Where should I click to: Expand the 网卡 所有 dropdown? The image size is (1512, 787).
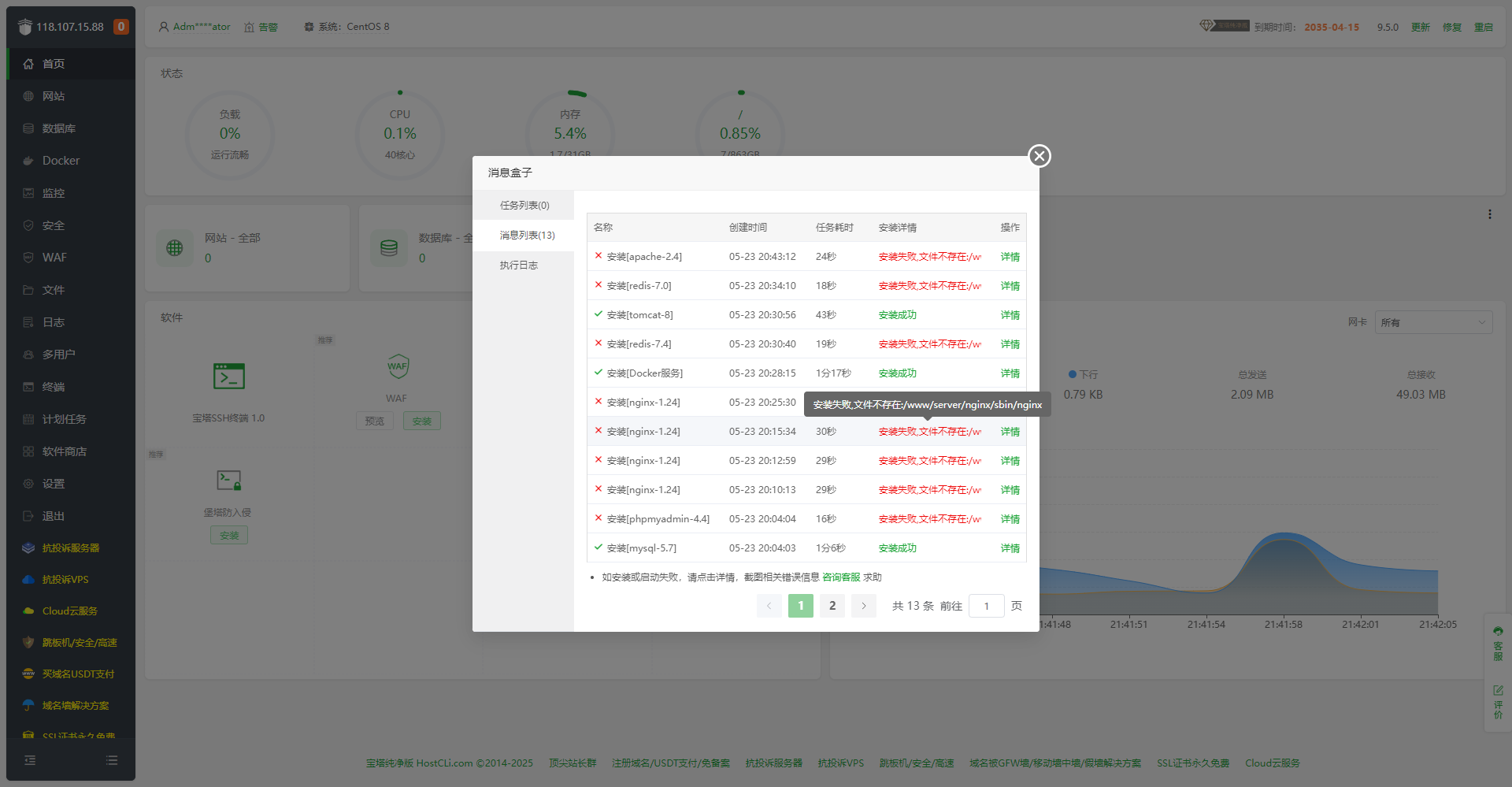(x=1433, y=322)
